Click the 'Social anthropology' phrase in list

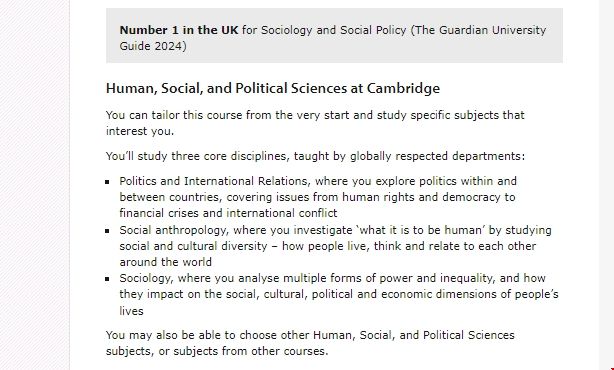point(173,230)
